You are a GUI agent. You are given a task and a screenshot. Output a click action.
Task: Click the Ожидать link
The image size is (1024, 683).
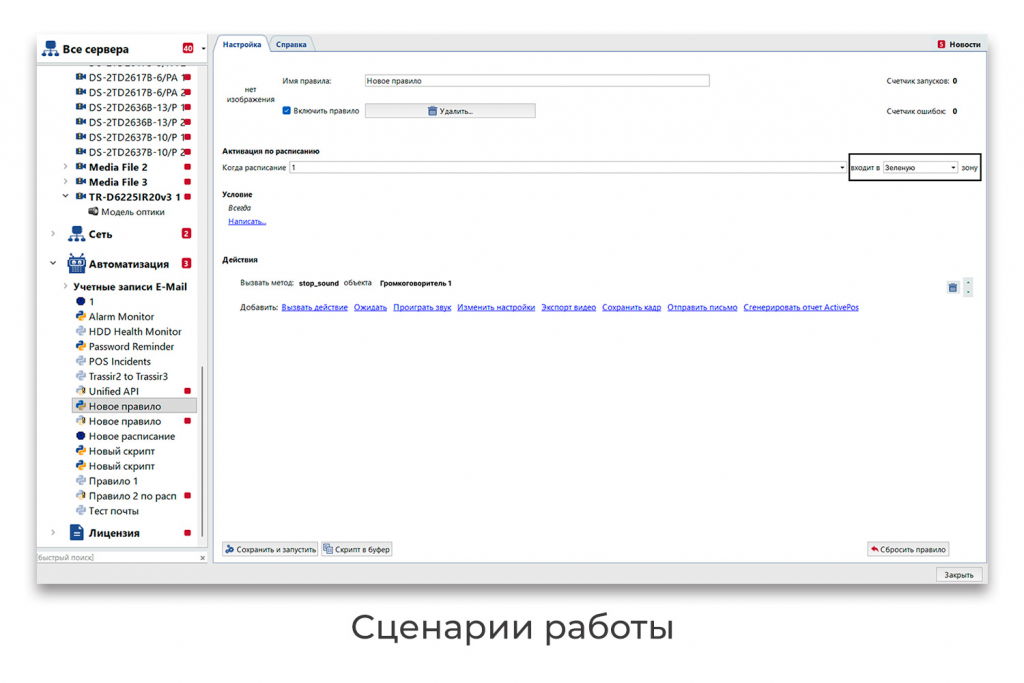pyautogui.click(x=370, y=308)
